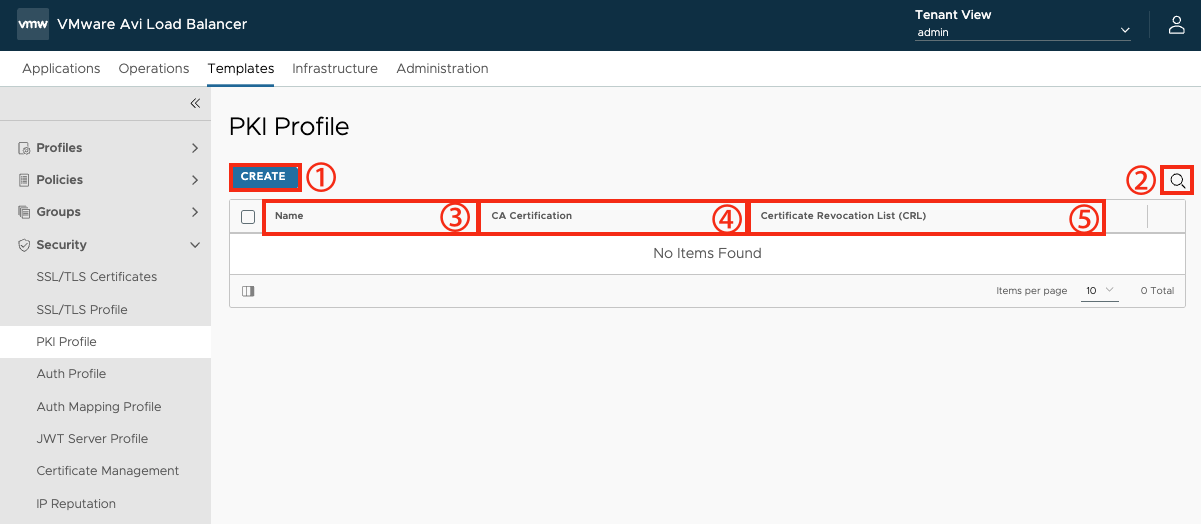Screen dimensions: 1201x524
Task: Open the user account profile icon
Action: pos(1177,25)
